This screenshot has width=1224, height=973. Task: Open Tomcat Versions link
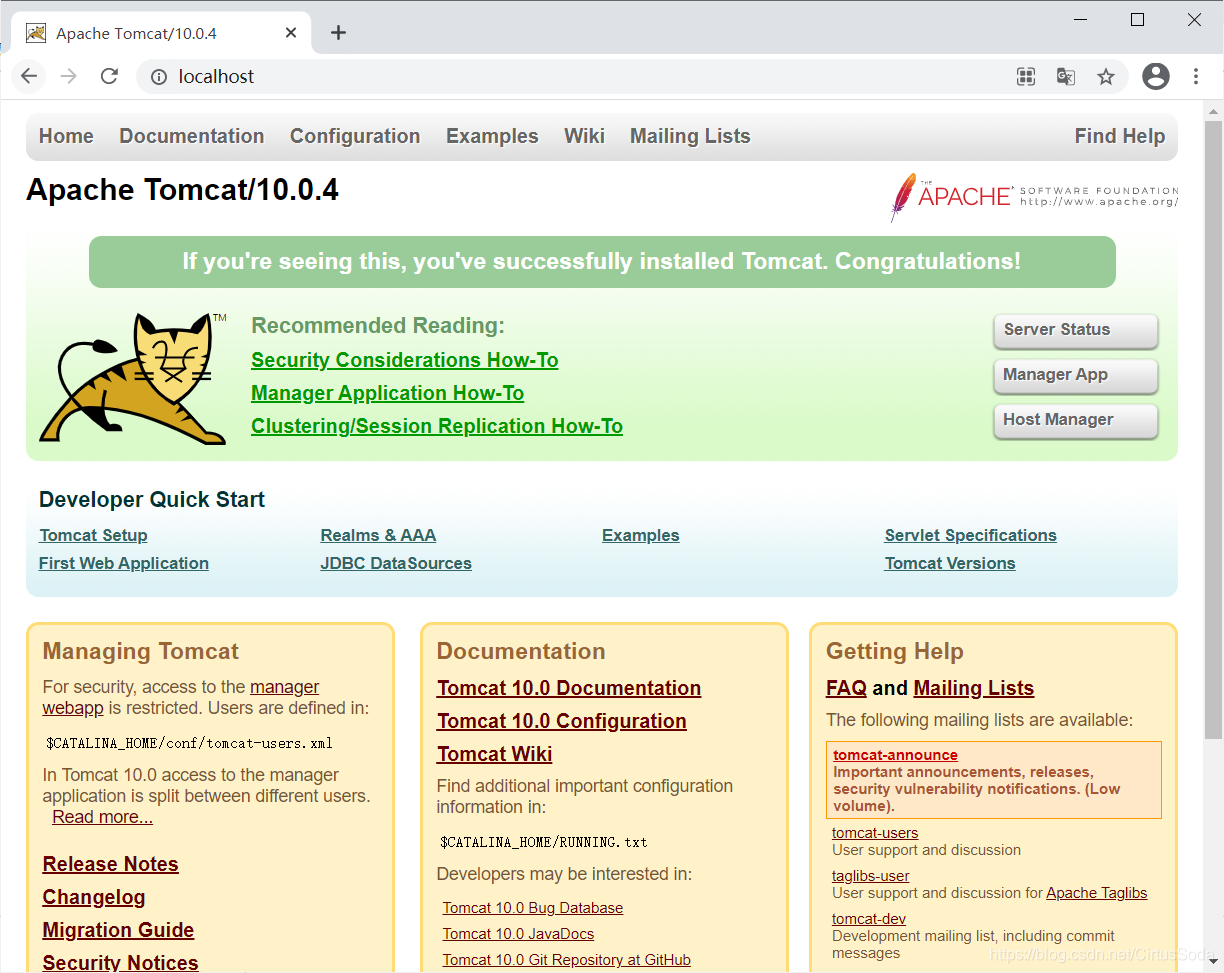[x=950, y=563]
